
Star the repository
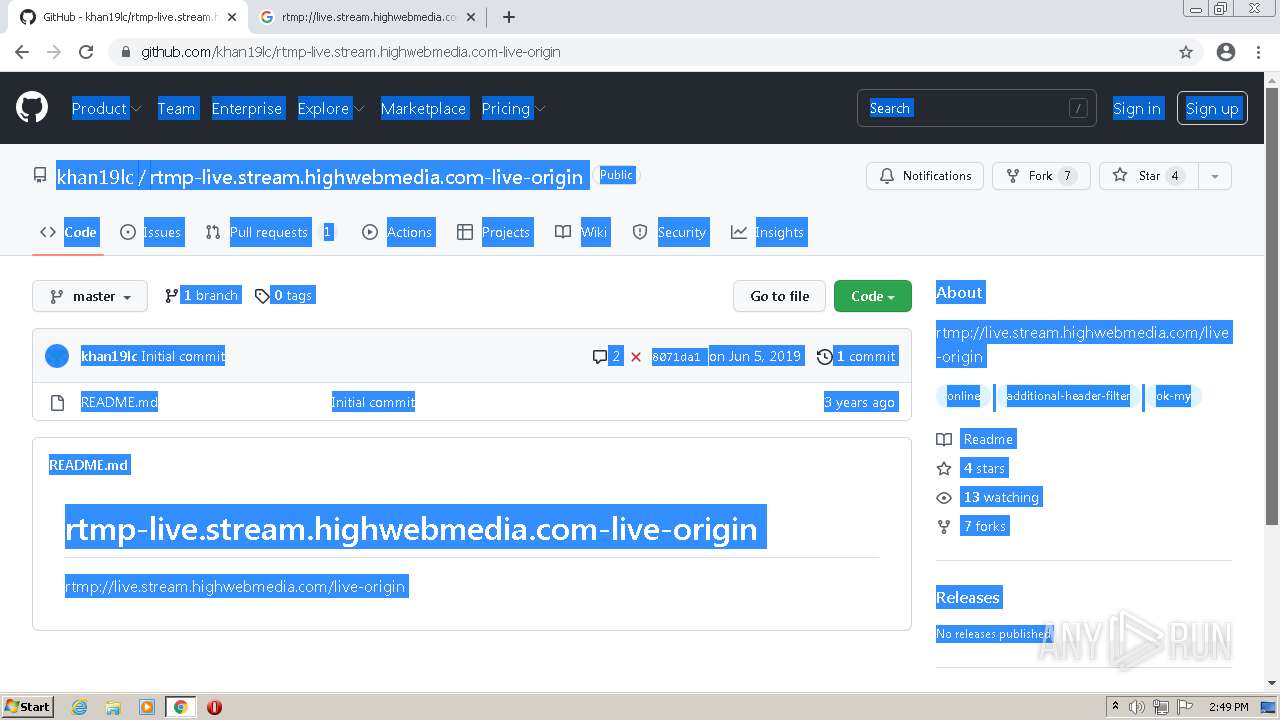(1148, 176)
